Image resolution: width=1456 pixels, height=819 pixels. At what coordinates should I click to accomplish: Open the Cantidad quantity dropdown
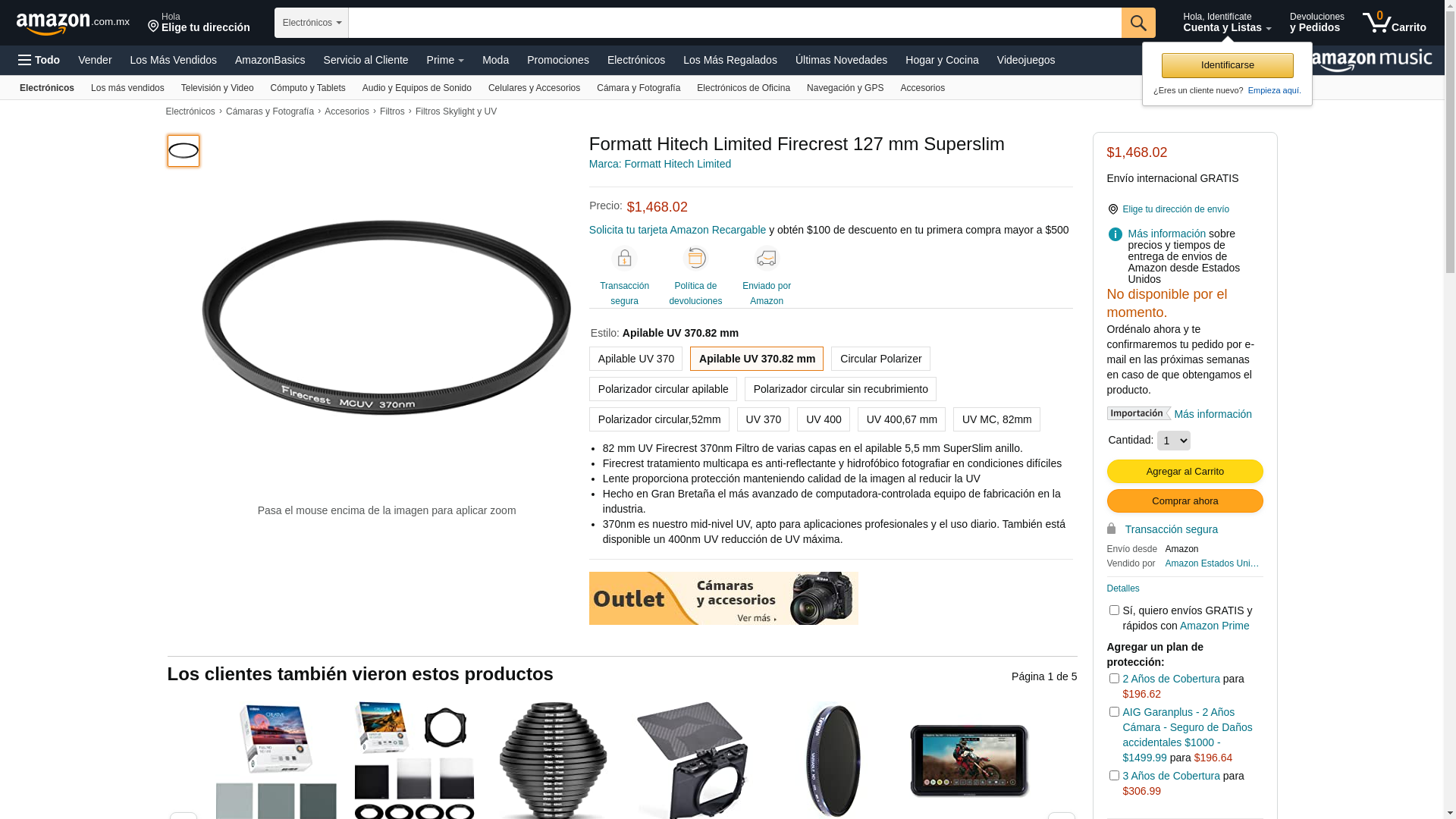click(1173, 441)
